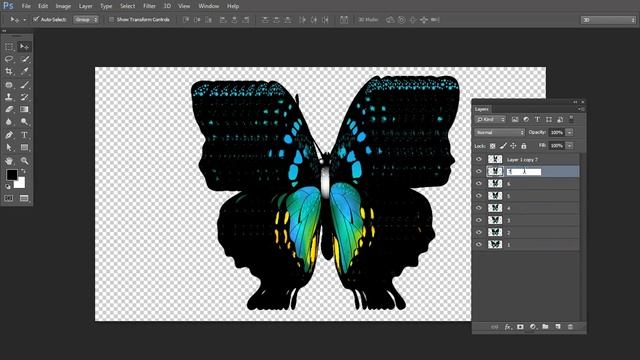Hide the Layer 1 copy 7 layer
This screenshot has height=360, width=640.
[479, 159]
